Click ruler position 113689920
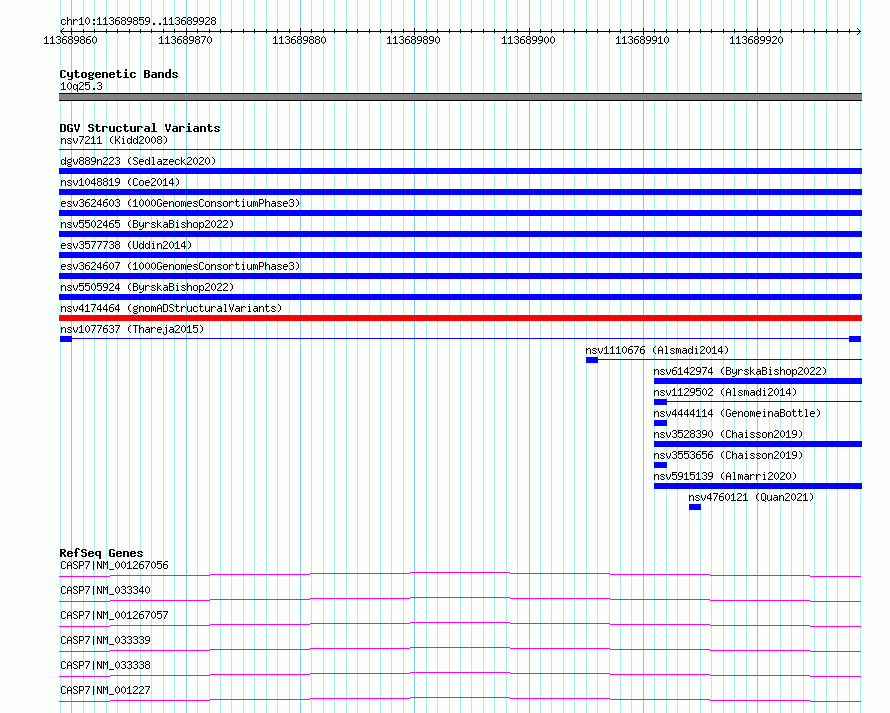The width and height of the screenshot is (890, 713). [756, 40]
